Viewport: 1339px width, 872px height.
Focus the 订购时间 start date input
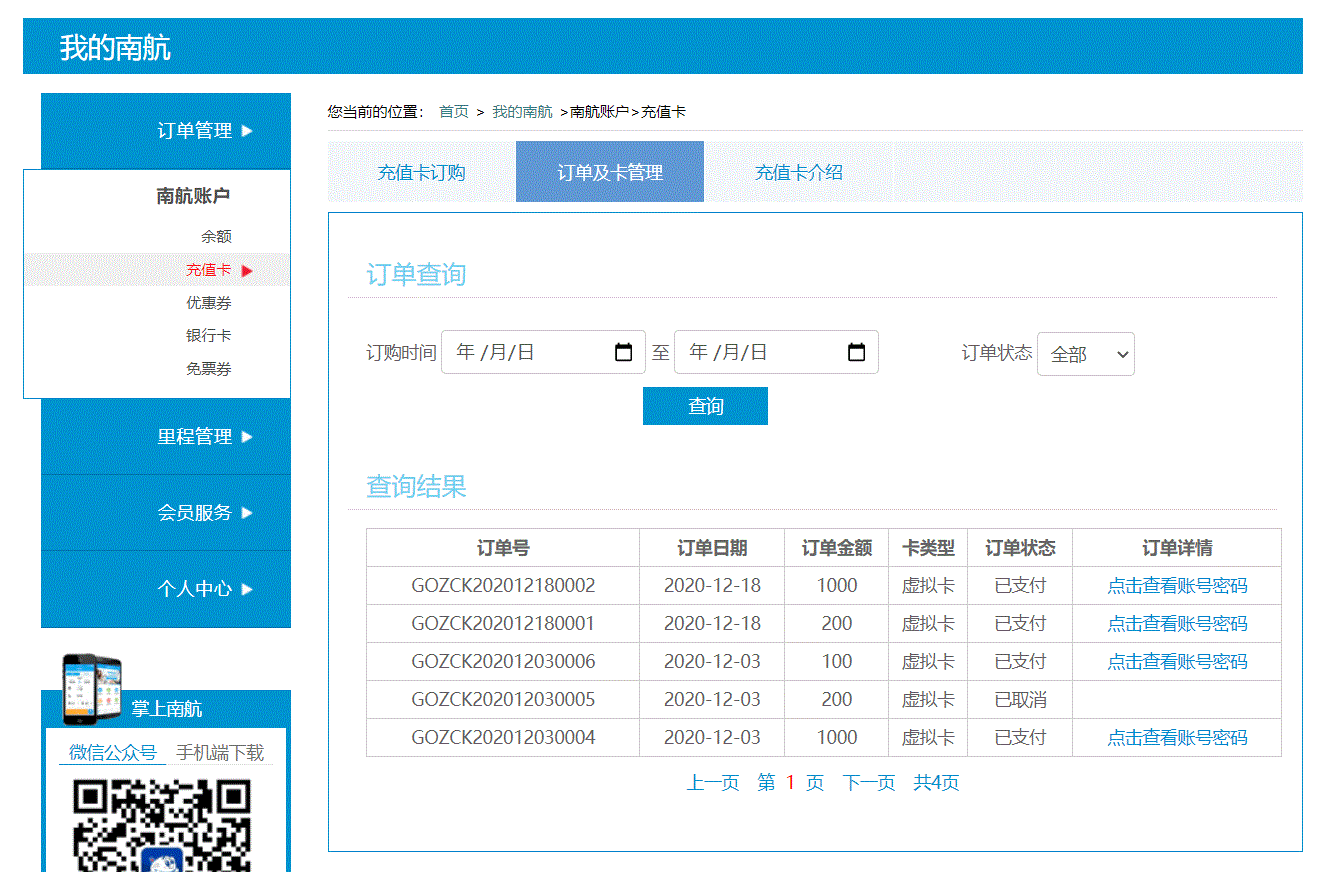tap(543, 352)
